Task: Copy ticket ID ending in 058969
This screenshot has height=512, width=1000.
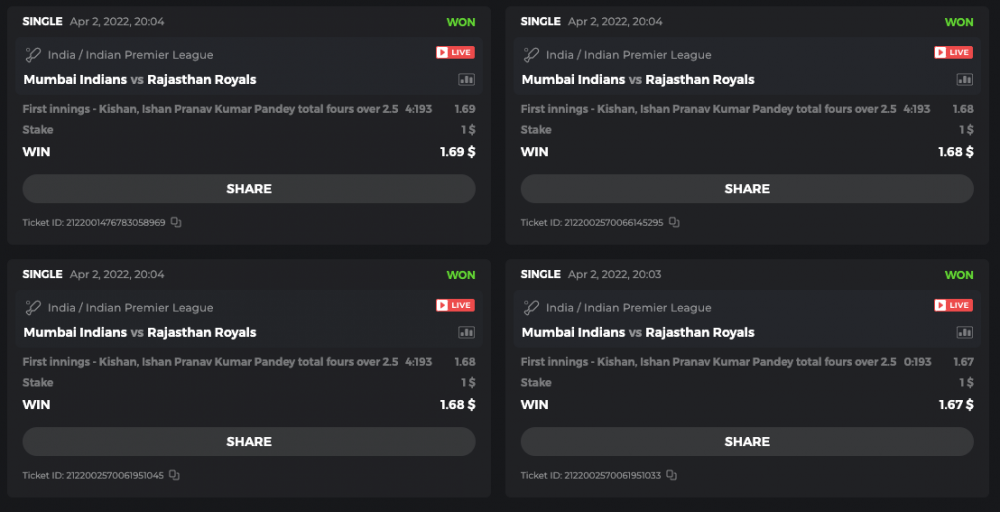Action: (175, 222)
